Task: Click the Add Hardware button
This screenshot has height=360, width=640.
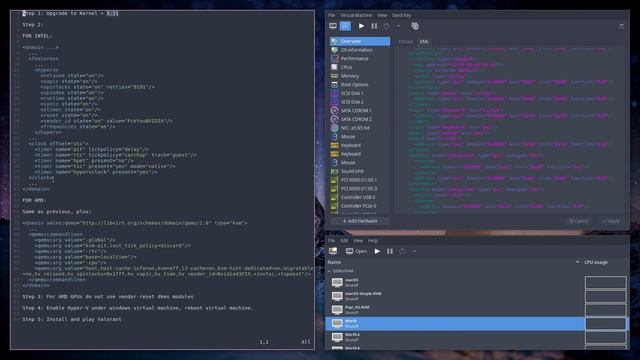Action: (360, 221)
